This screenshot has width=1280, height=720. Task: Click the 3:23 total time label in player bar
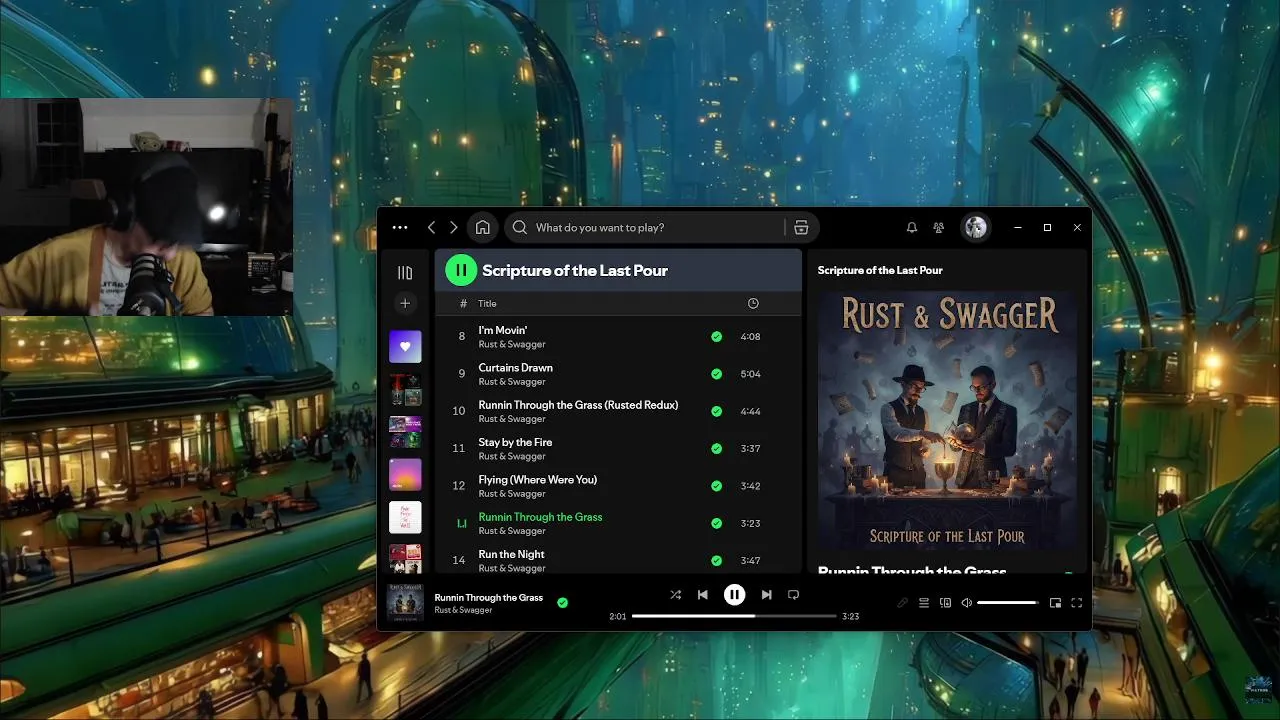(851, 616)
